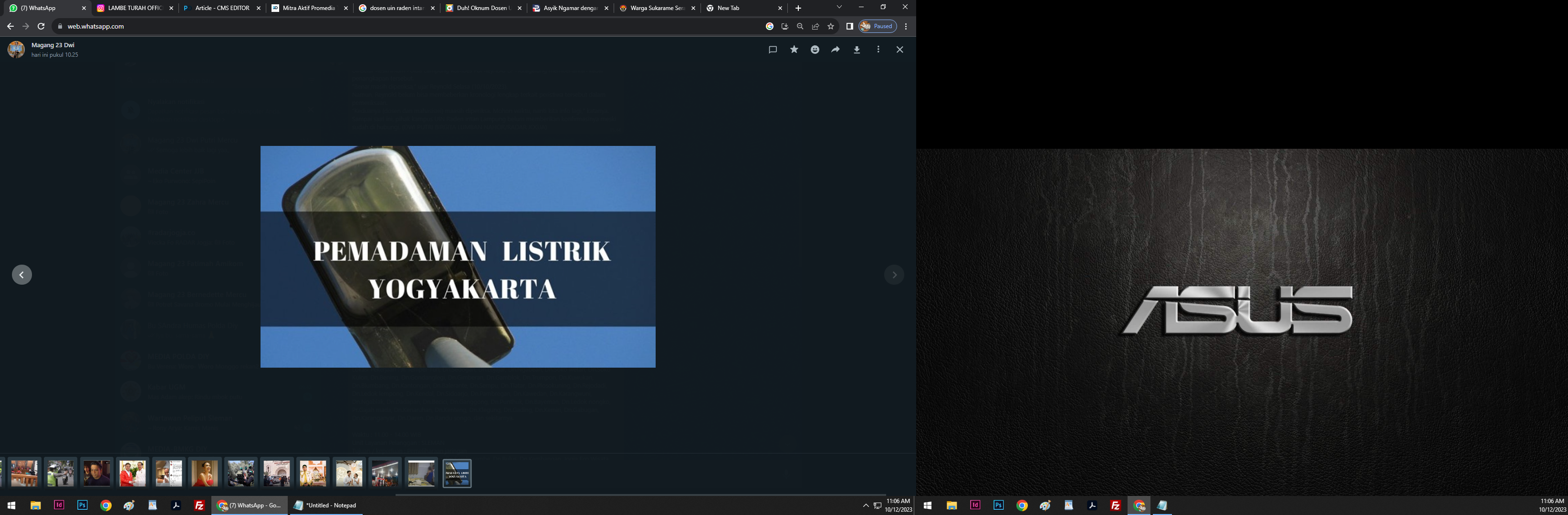Toggle Chrome side panel
The image size is (1568, 515).
pos(849,26)
